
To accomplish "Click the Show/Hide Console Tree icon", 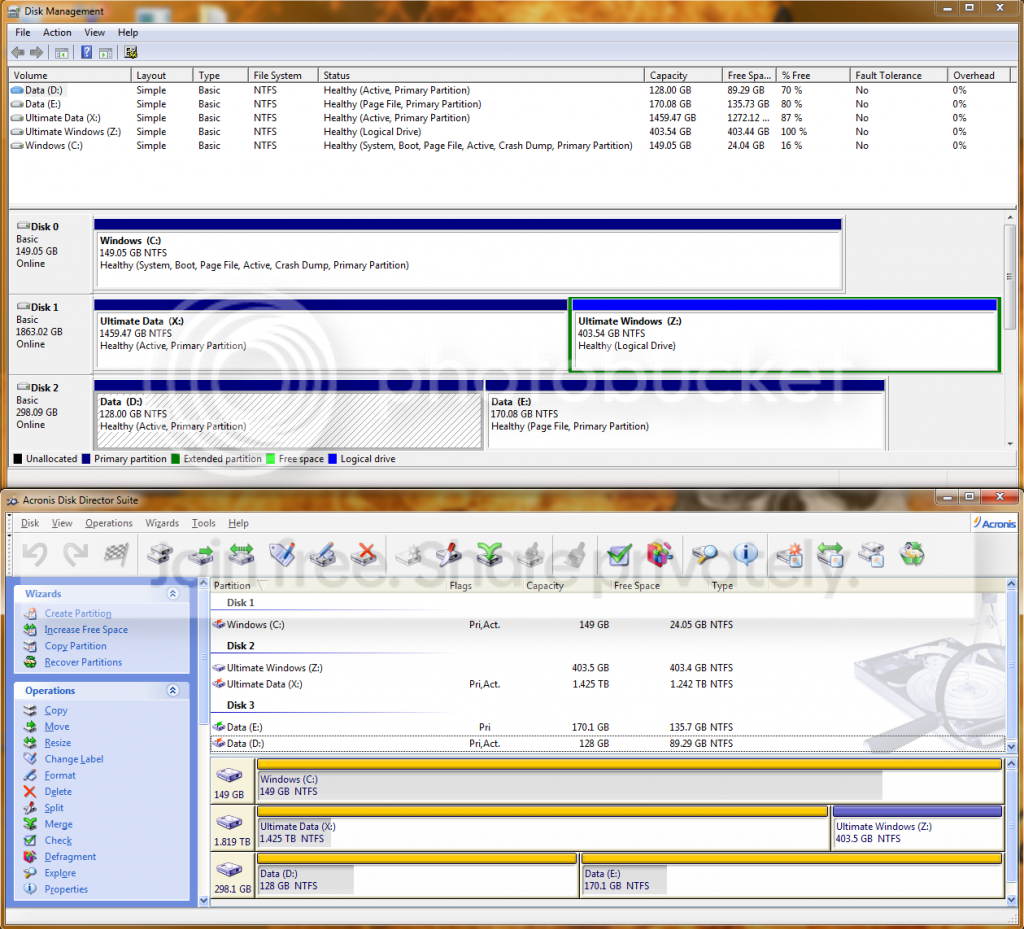I will (62, 53).
